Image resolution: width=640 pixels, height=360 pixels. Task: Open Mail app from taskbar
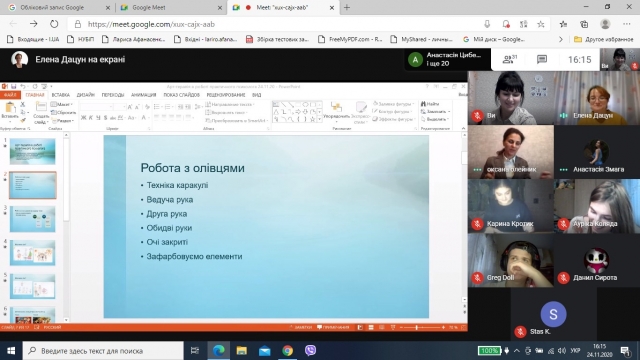[x=264, y=351]
